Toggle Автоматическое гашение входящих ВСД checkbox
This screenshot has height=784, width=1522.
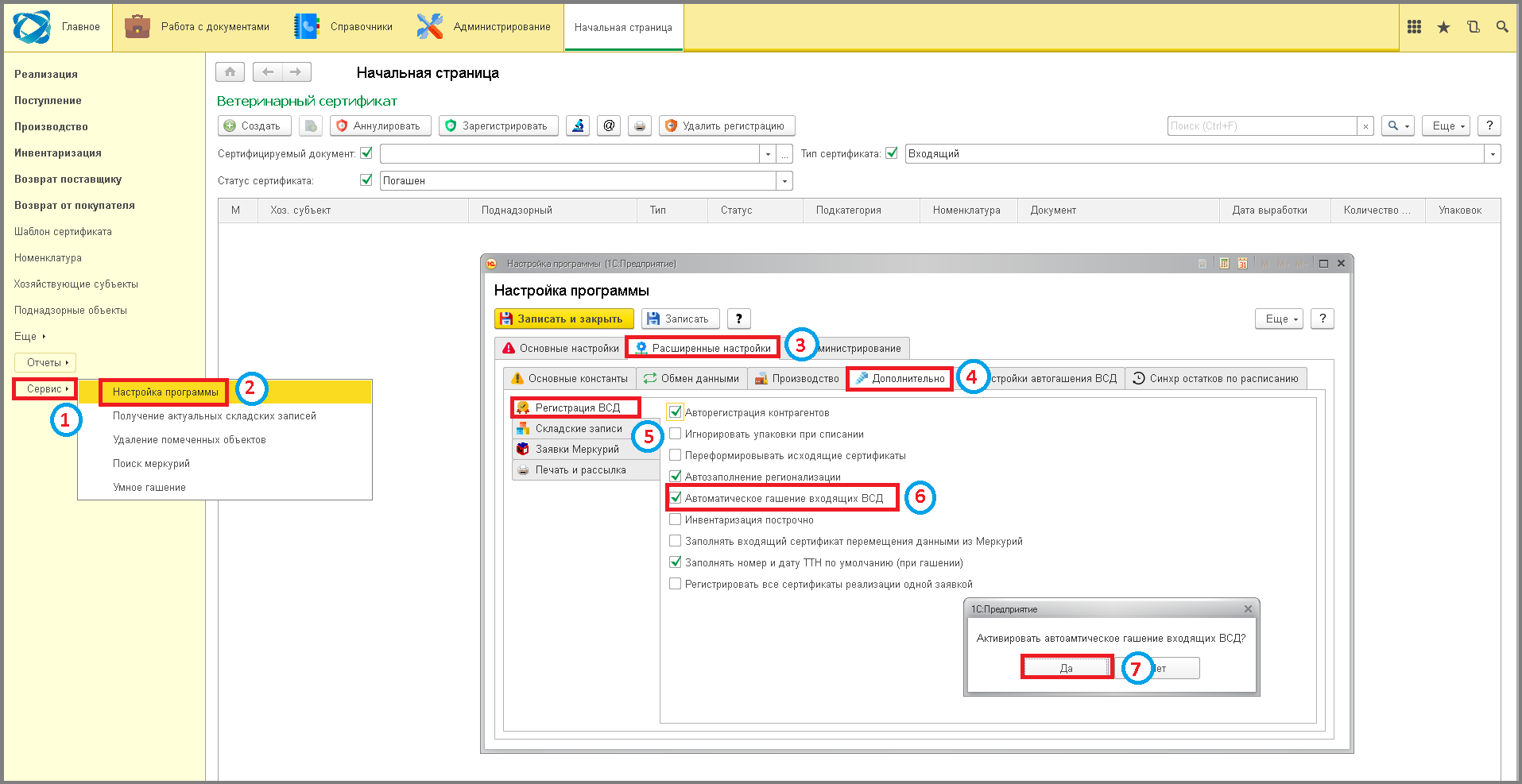(x=676, y=498)
